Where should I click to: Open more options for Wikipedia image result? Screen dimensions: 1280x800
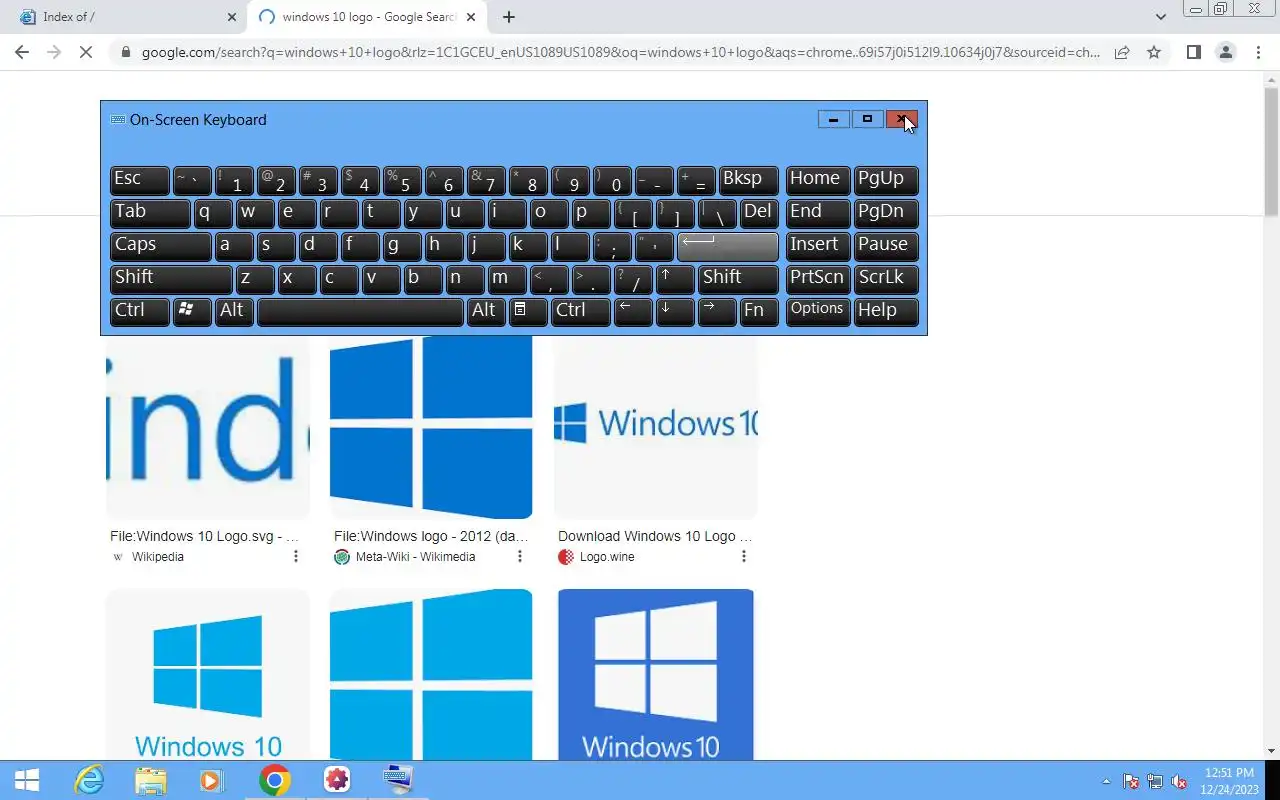point(296,557)
